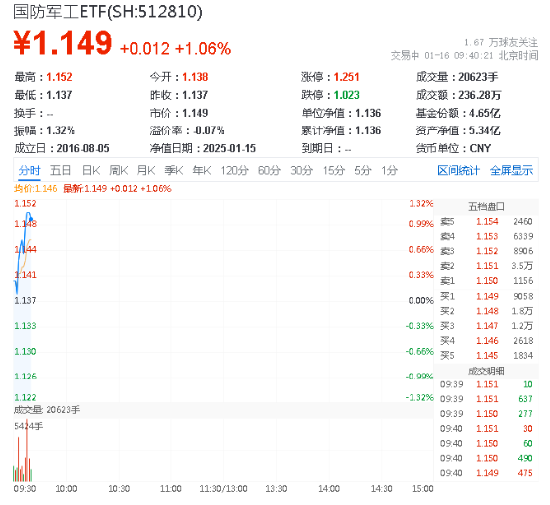Click the 振幅 value 1.32%
Image resolution: width=550 pixels, height=505 pixels.
tap(60, 131)
